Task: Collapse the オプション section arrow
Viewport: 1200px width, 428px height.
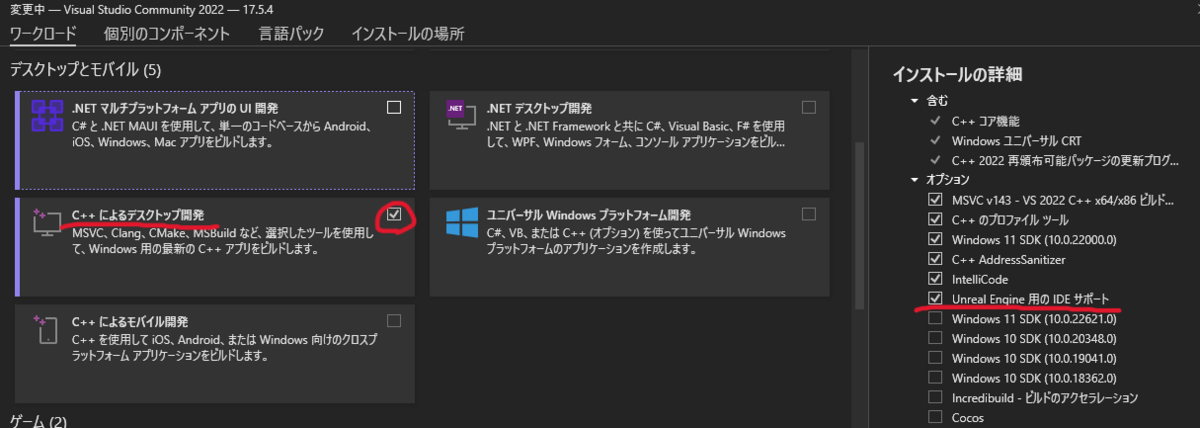Action: tap(914, 180)
